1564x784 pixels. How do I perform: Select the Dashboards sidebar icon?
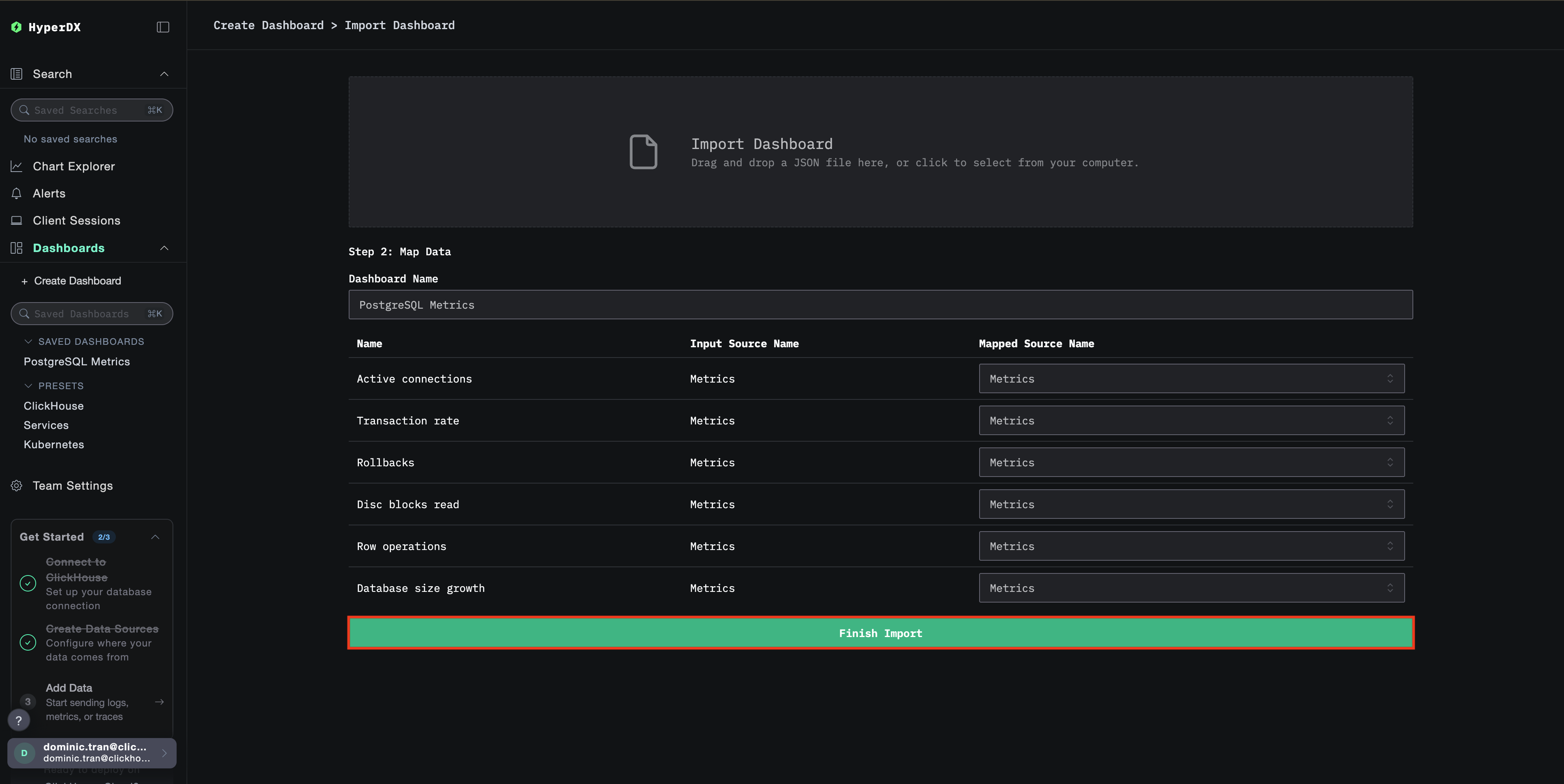[16, 248]
